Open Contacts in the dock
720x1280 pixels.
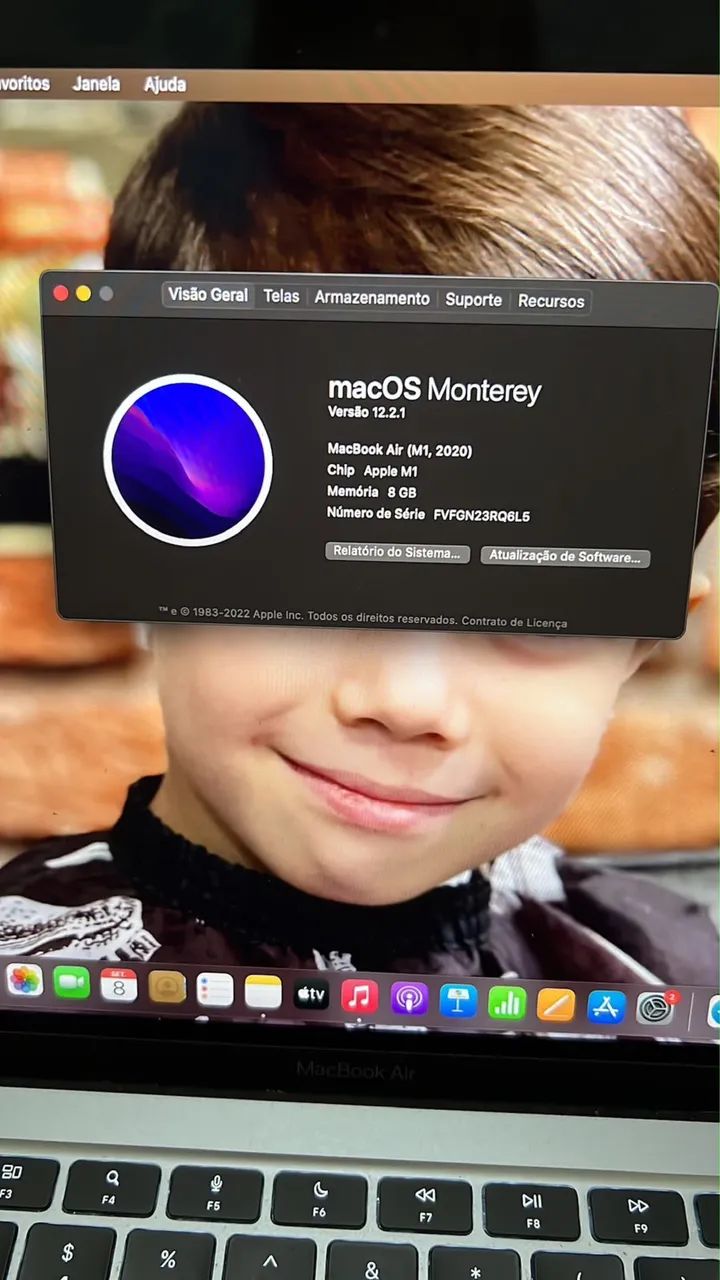[167, 987]
